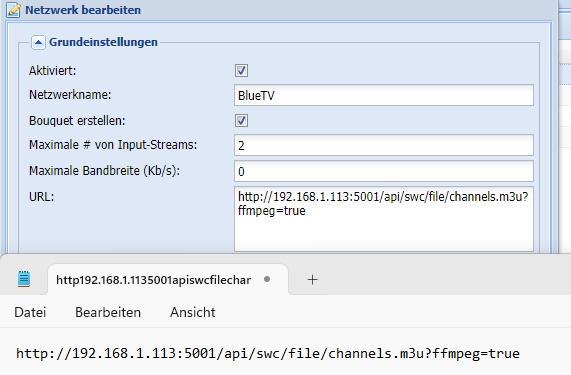Viewport: 571px width, 375px height.
Task: Click the Netzwerk bearbeiten pencil icon
Action: [x=13, y=10]
